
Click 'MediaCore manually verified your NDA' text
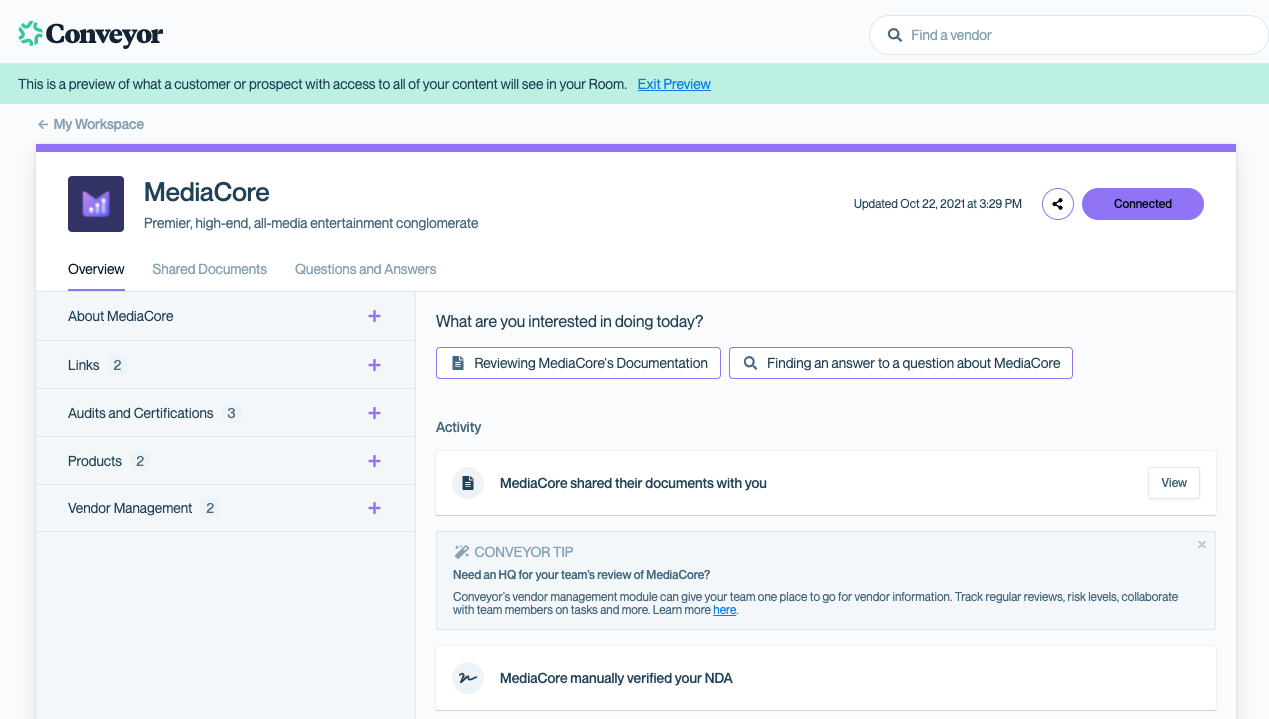(x=616, y=678)
